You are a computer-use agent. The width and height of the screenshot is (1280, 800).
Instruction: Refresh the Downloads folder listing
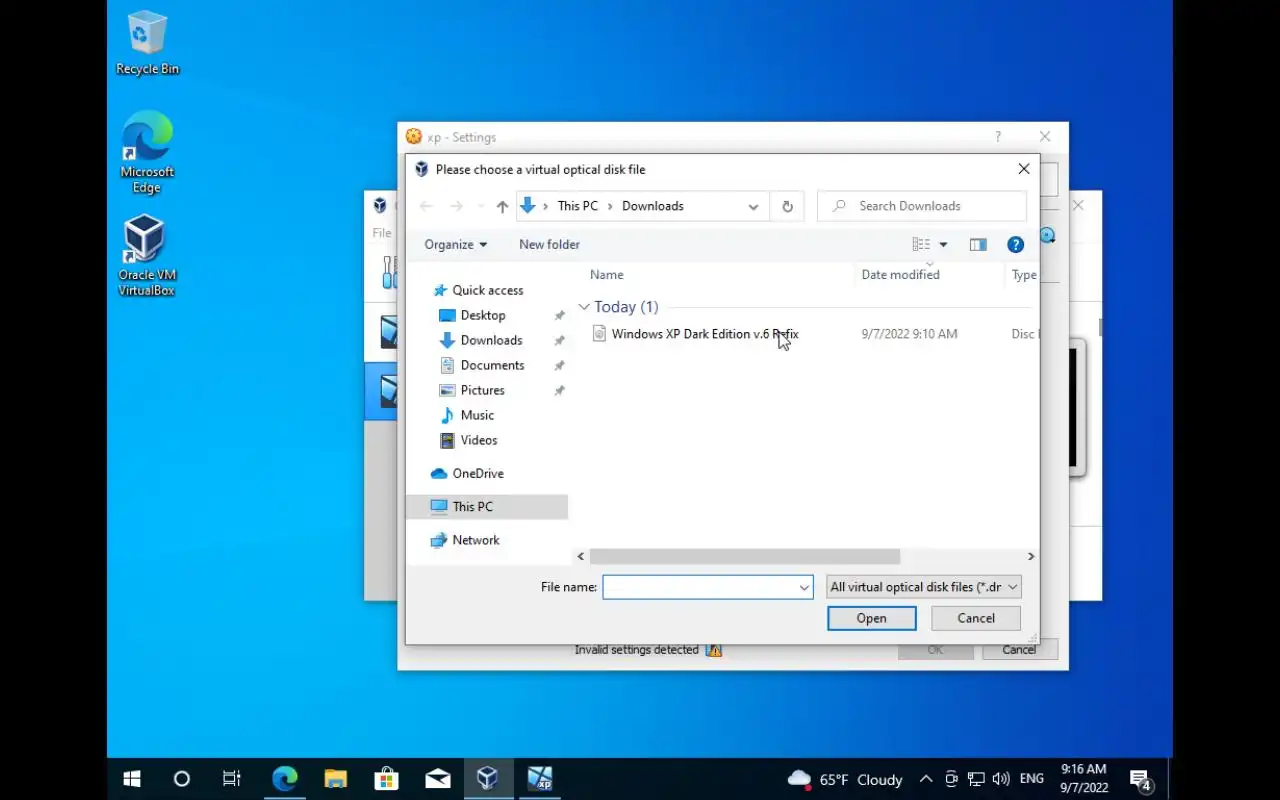[x=787, y=206]
